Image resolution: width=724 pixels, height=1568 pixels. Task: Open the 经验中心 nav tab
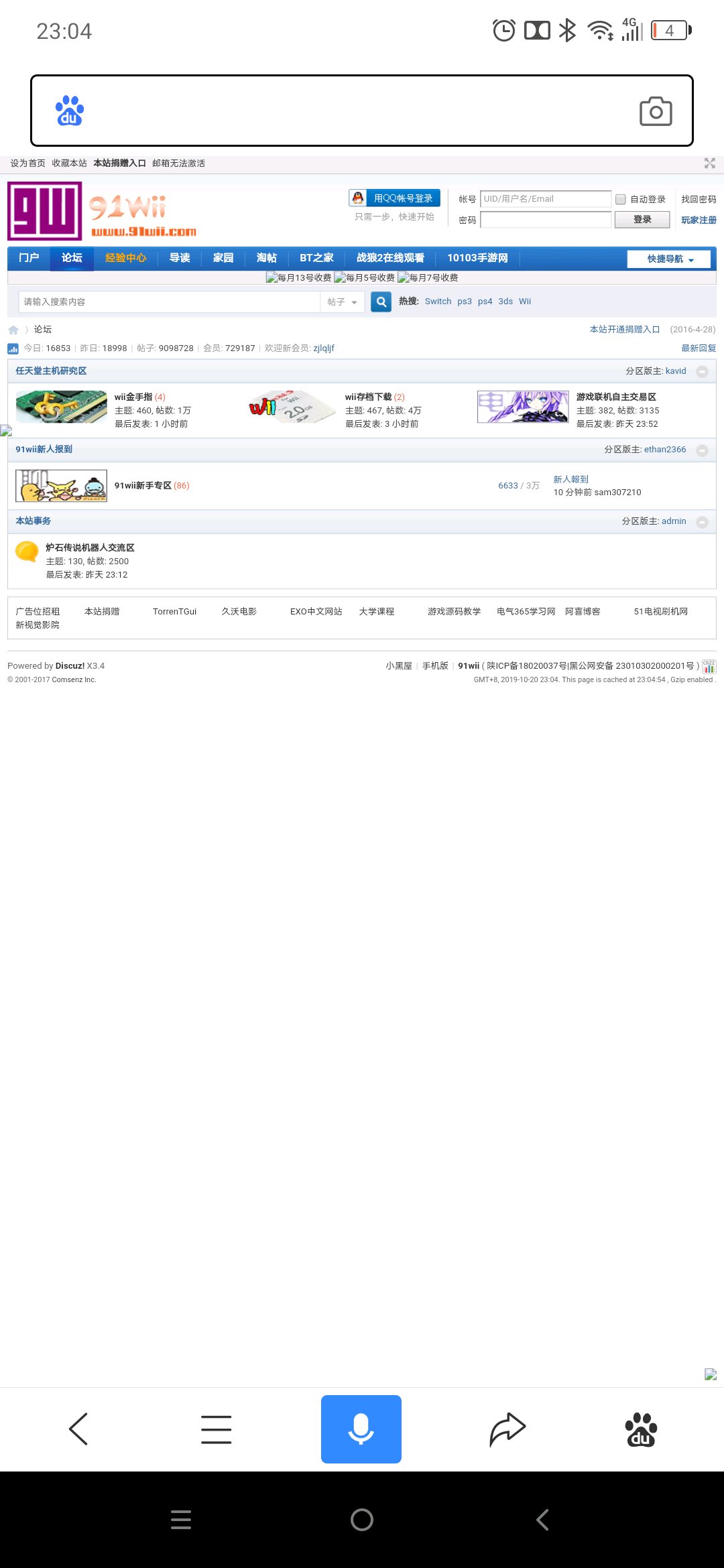tap(125, 258)
